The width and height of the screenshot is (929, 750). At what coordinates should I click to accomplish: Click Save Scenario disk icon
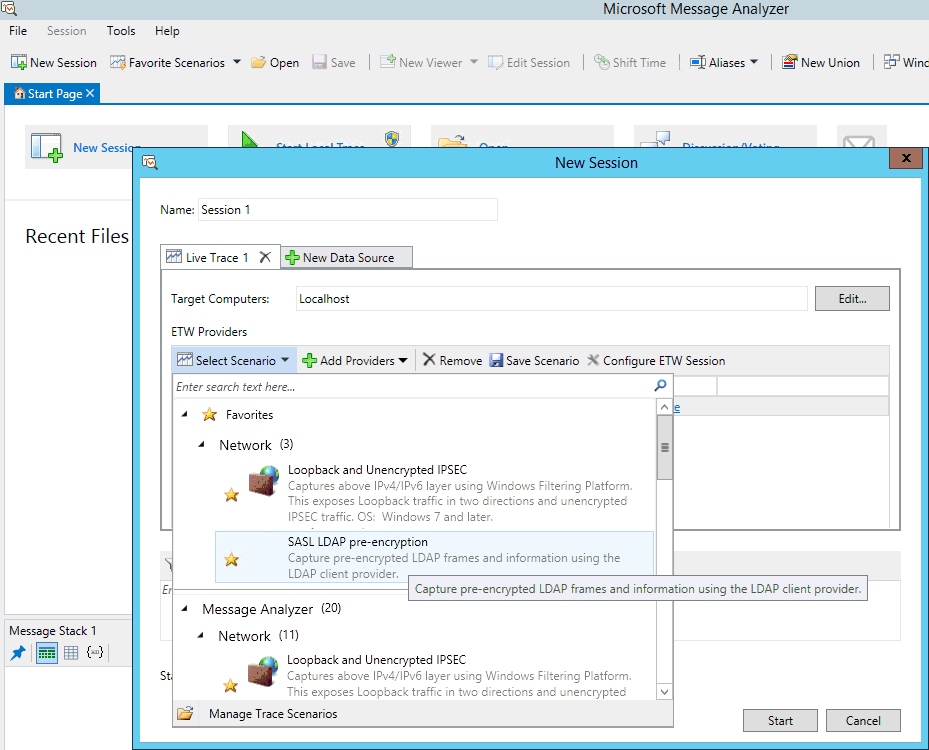tap(496, 361)
